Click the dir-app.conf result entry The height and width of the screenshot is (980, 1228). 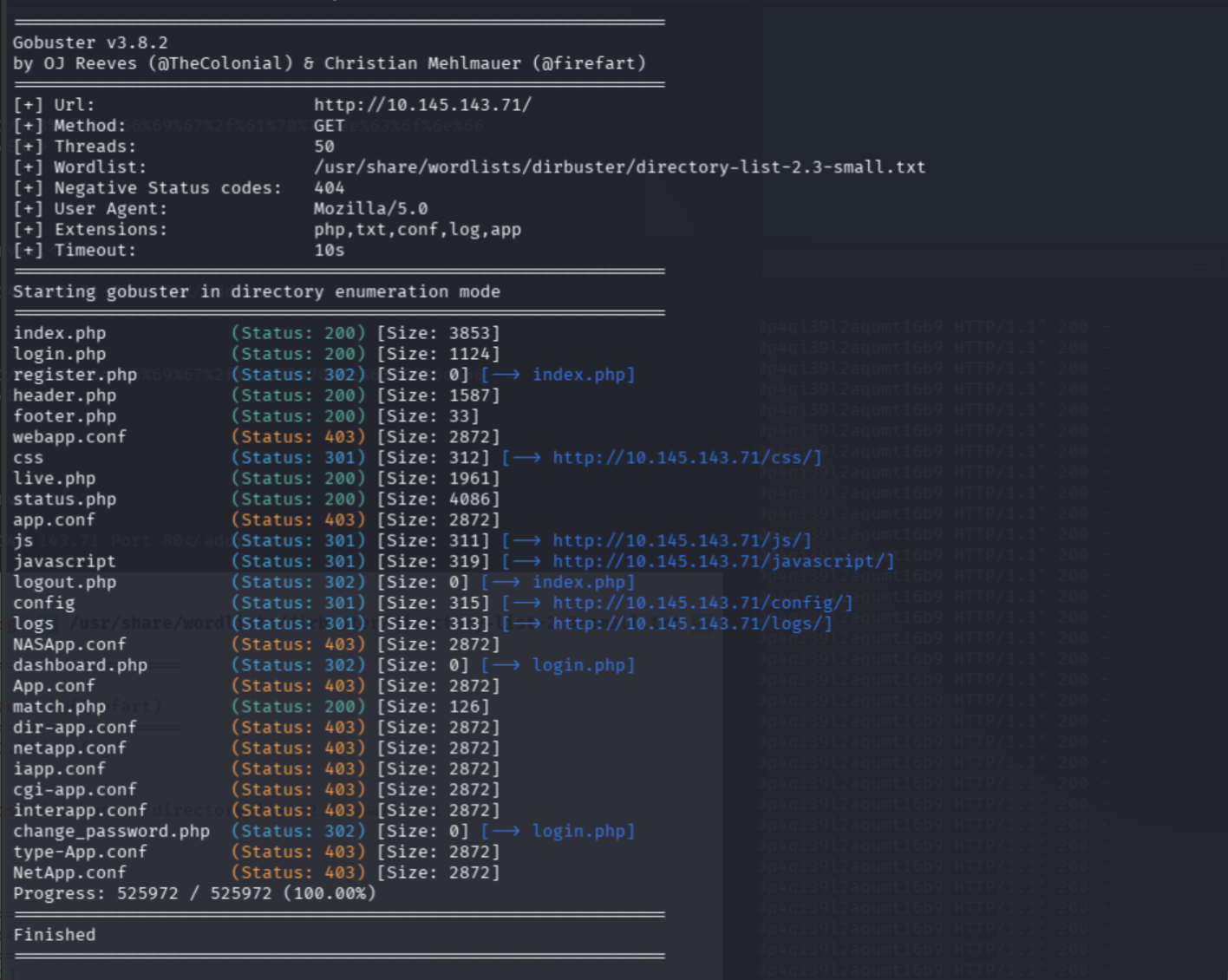[75, 728]
